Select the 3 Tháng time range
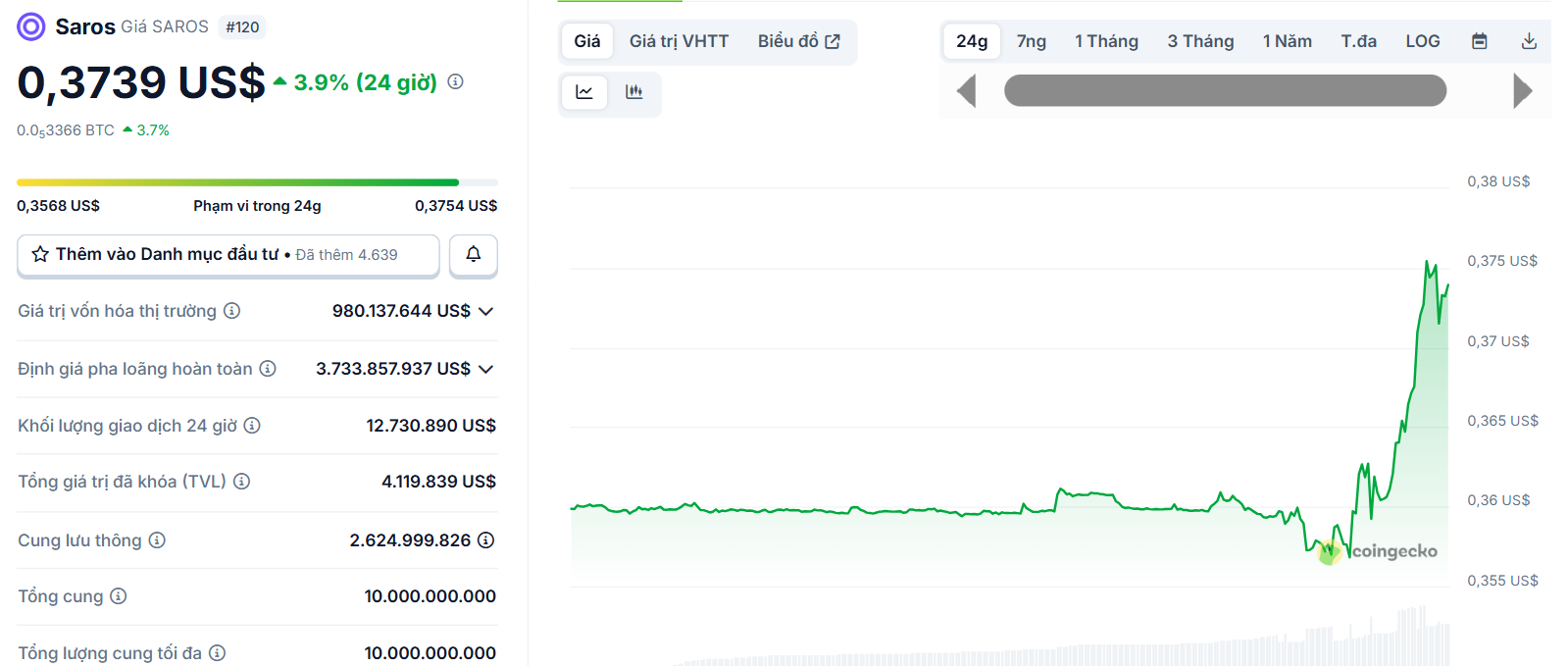Image resolution: width=1568 pixels, height=666 pixels. click(1200, 41)
